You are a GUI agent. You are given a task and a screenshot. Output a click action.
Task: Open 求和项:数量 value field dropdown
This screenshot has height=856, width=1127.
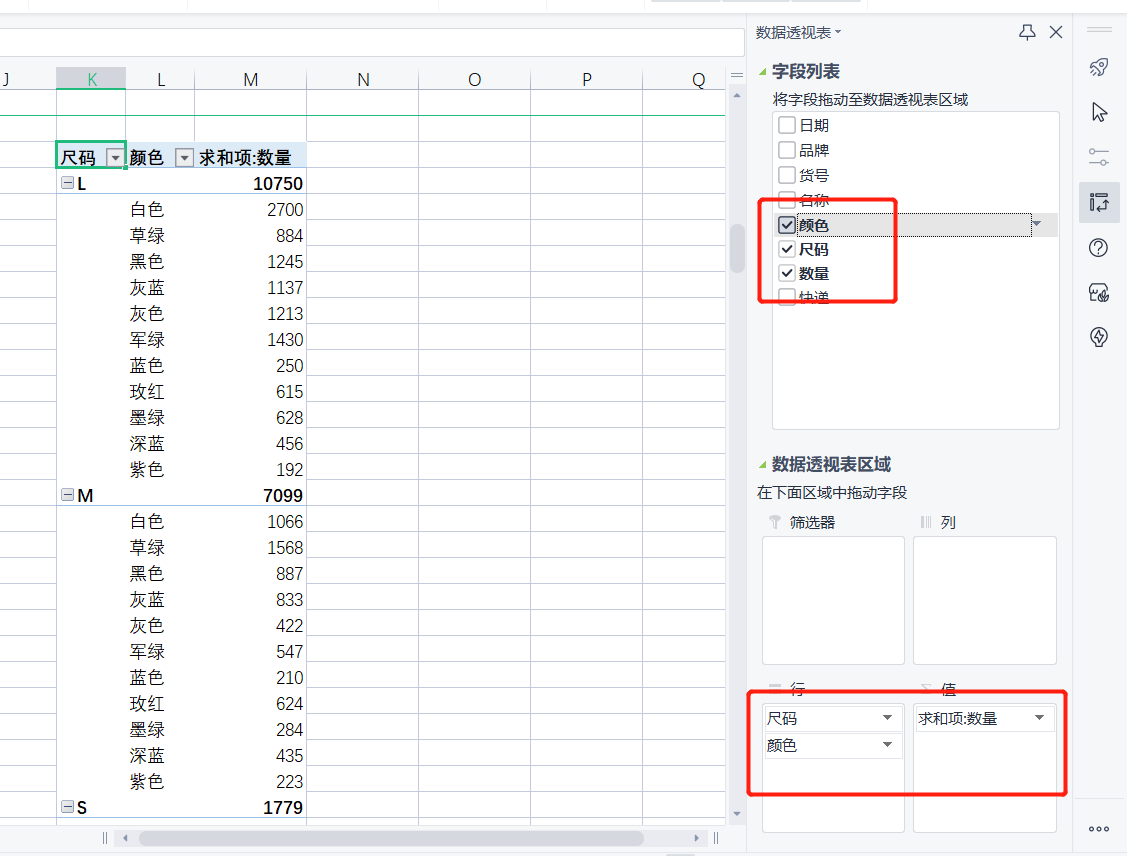tap(1039, 718)
